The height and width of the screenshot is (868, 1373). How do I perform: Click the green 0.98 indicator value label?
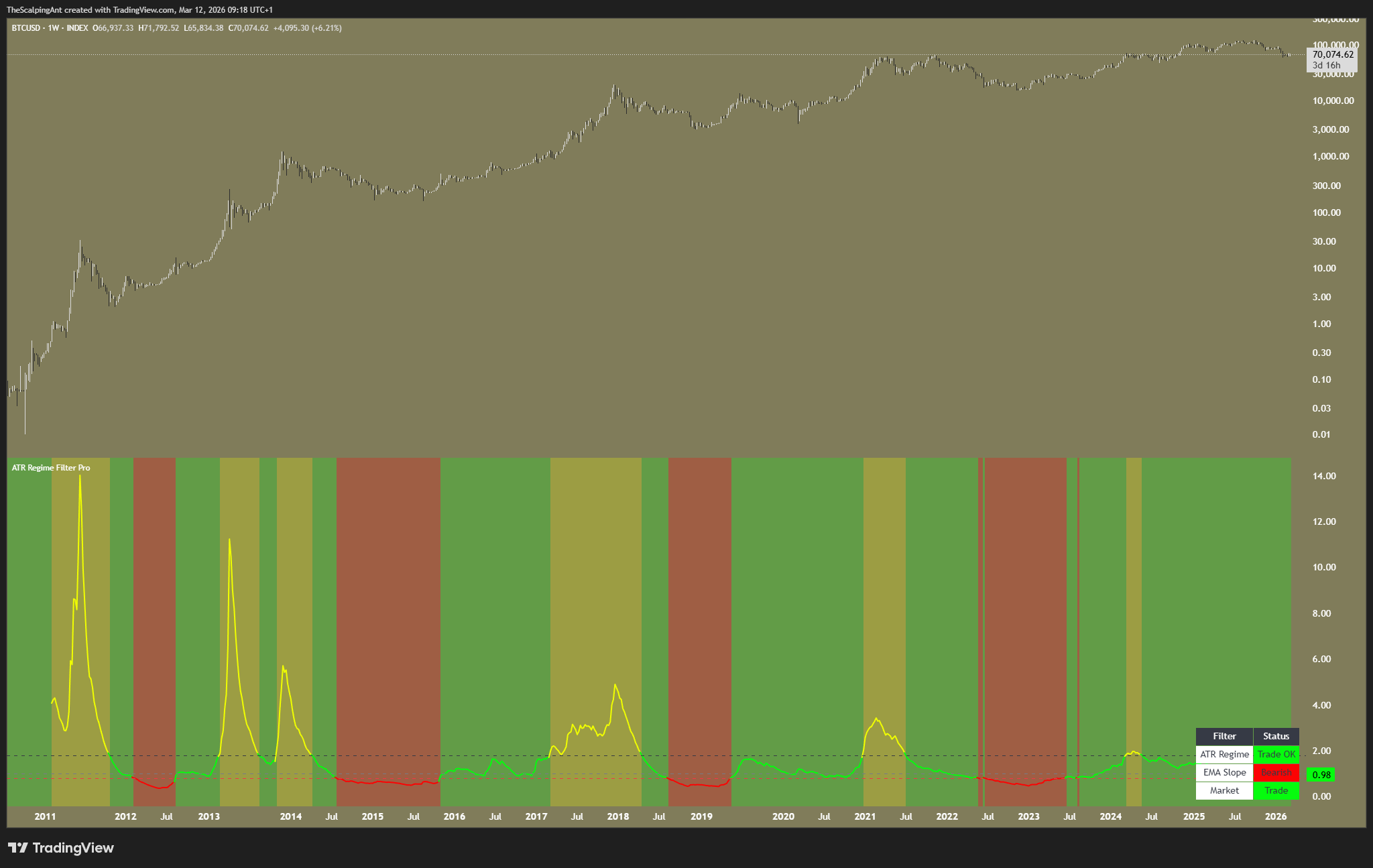pos(1321,775)
